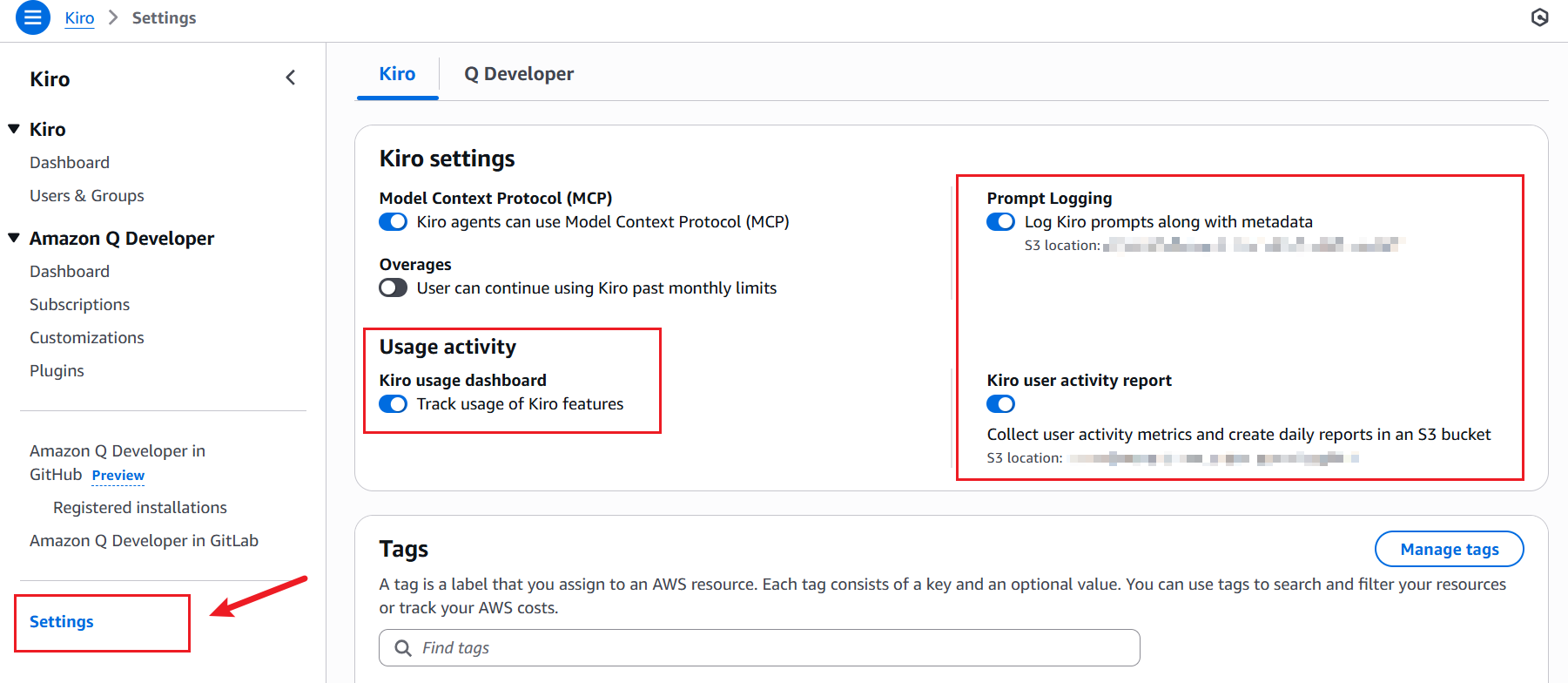This screenshot has height=683, width=1568.
Task: Go to Kiro breadcrumb link
Action: tap(79, 18)
